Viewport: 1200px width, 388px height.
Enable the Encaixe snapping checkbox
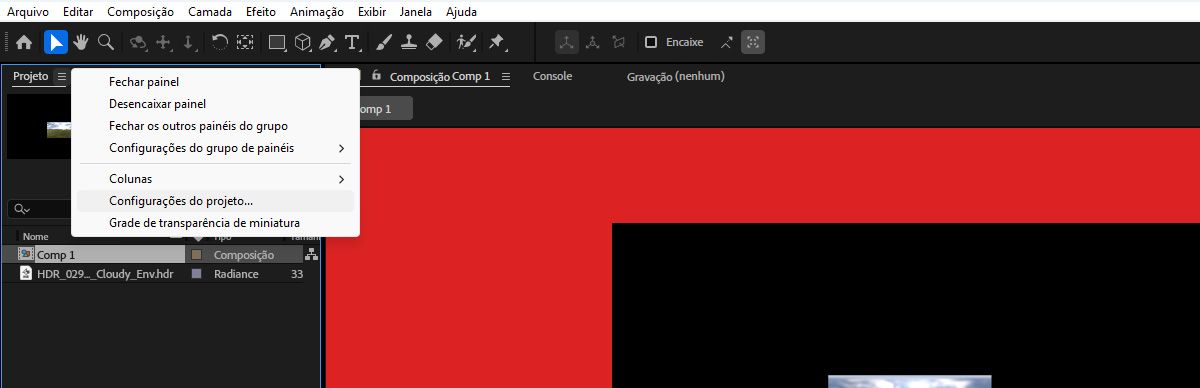click(651, 43)
